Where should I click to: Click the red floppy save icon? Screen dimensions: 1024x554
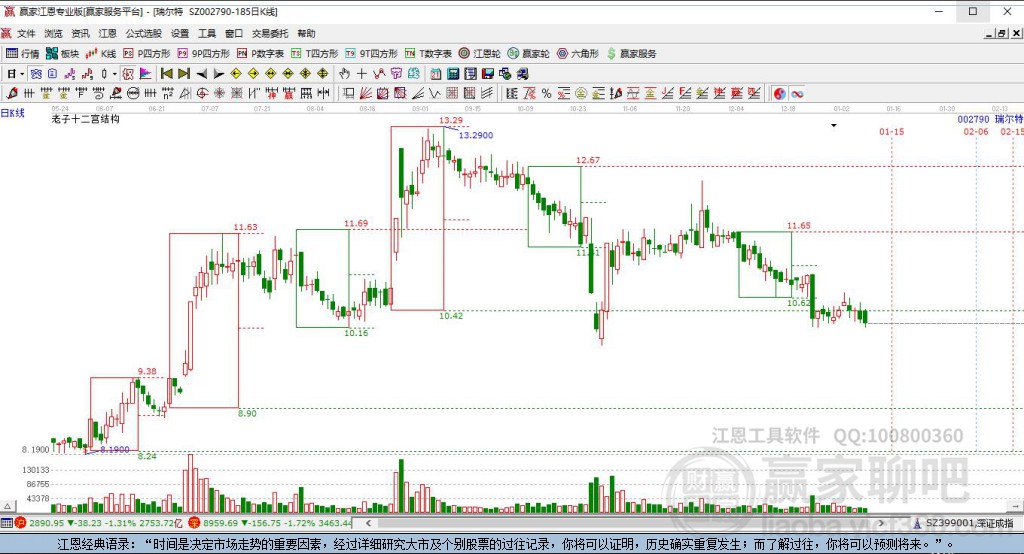[x=488, y=74]
